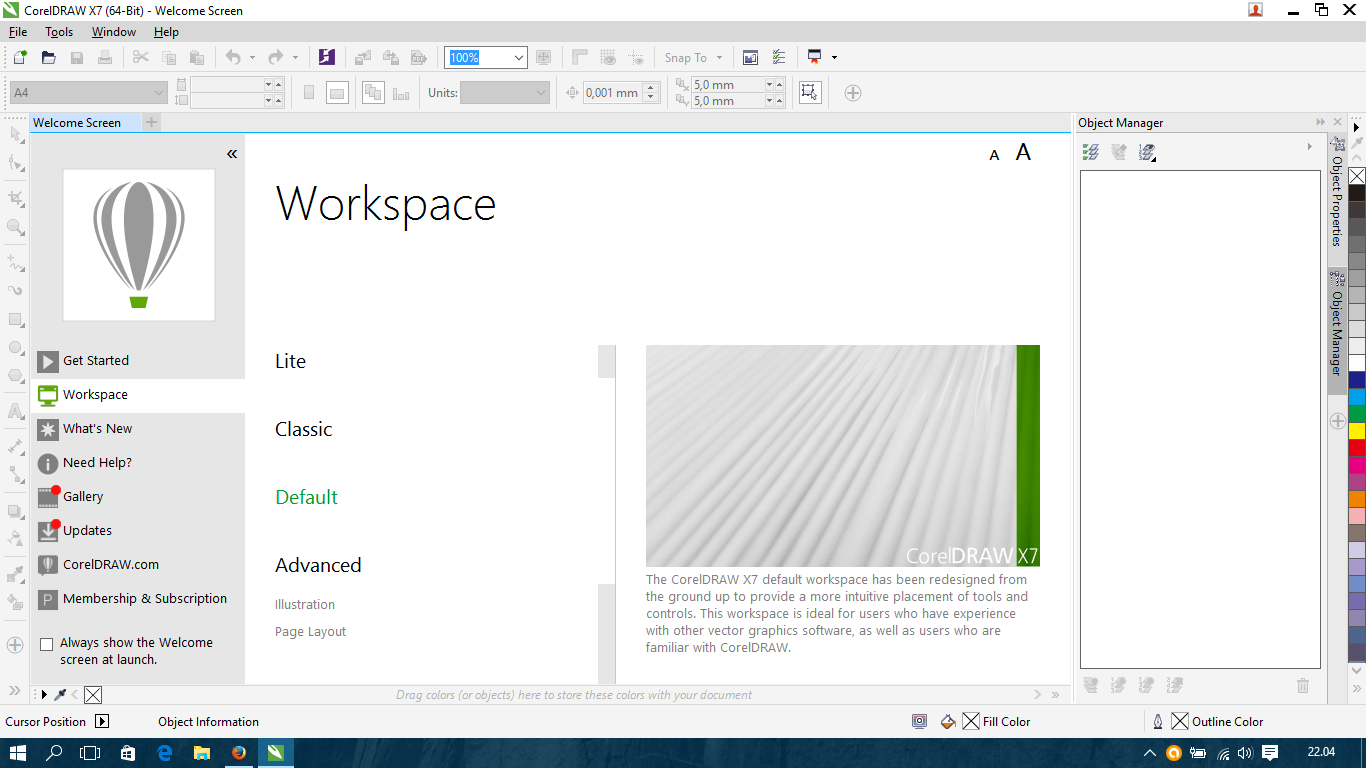Expand the Cursor Position status flyout
This screenshot has width=1366, height=768.
[x=102, y=721]
